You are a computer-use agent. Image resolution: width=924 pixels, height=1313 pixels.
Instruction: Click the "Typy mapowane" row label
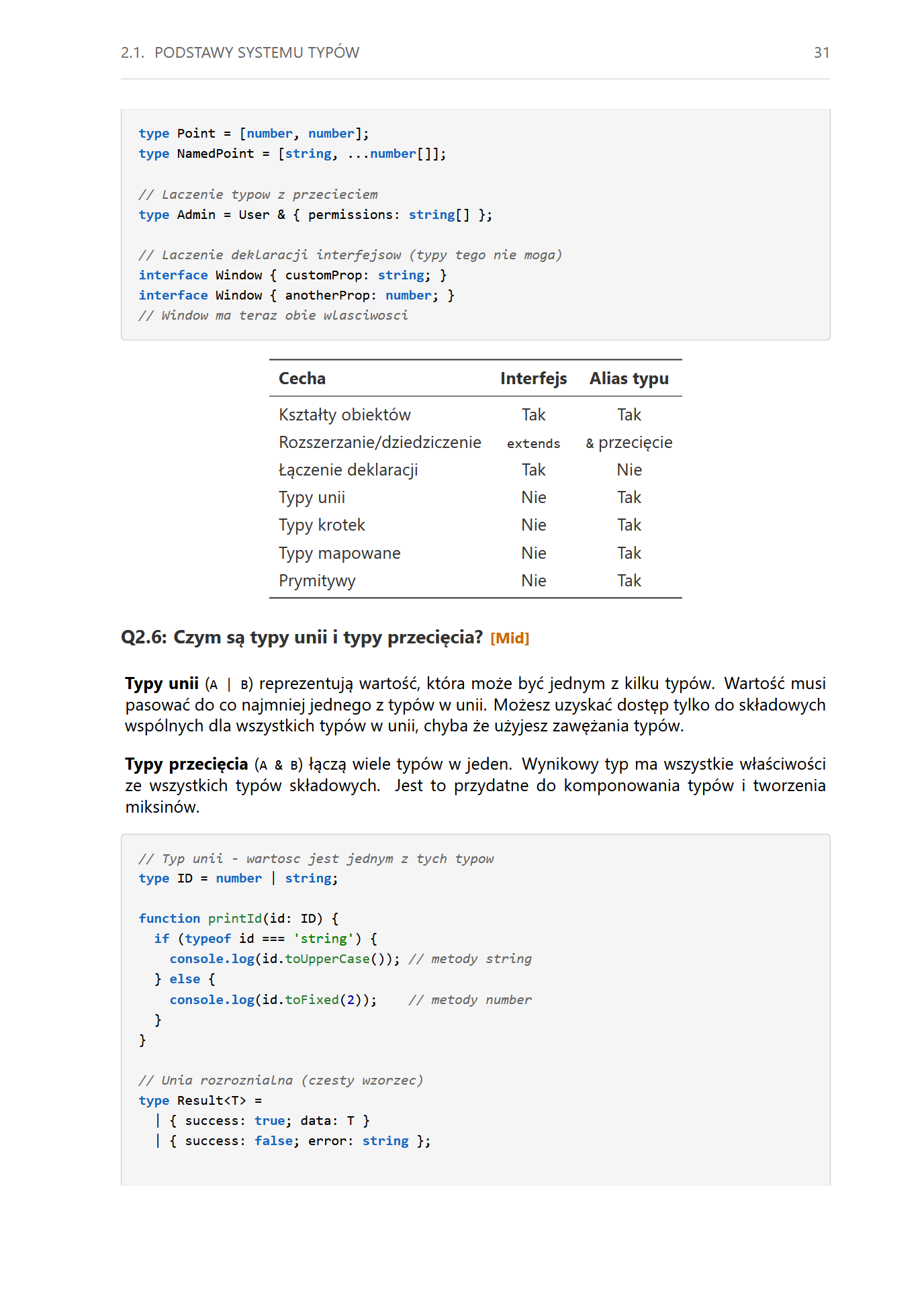pos(339,553)
